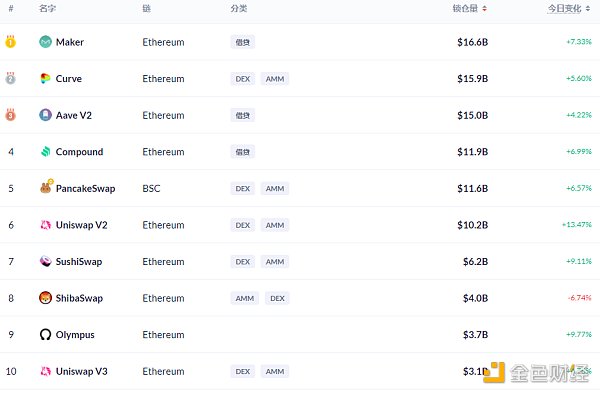Screen dimensions: 600x394
Task: Click the gold first-place medal icon
Action: [x=10, y=41]
